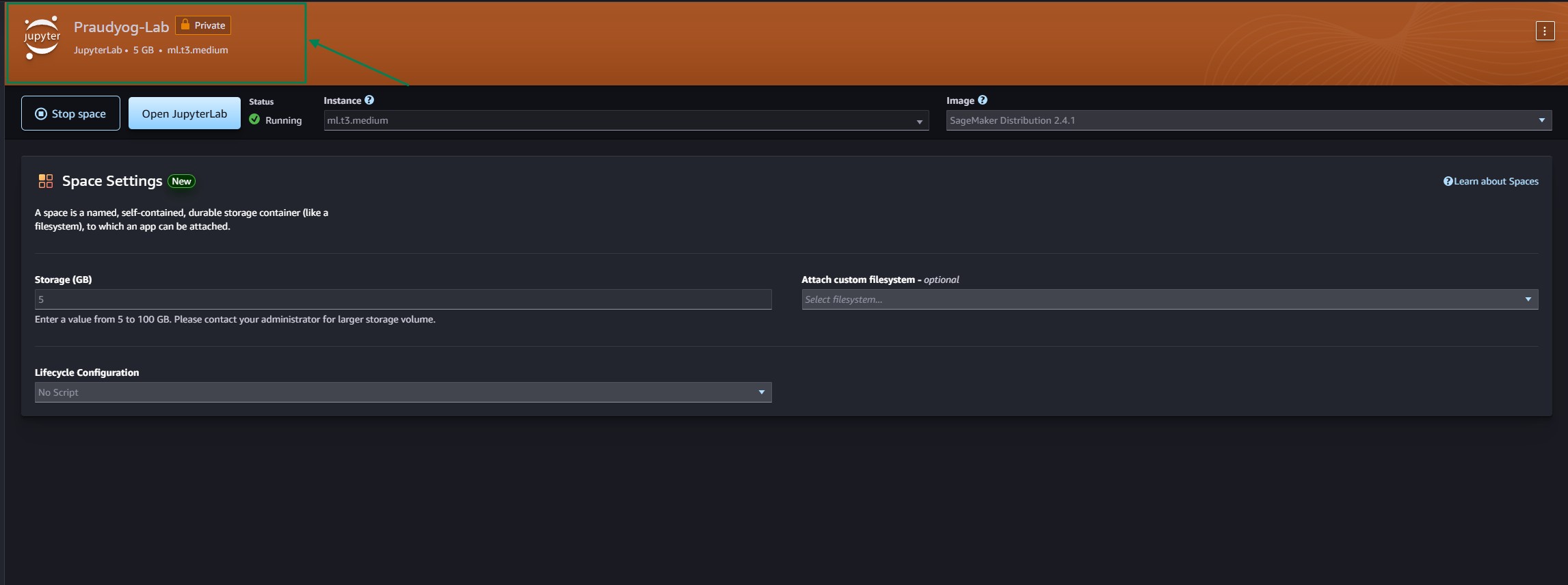Stop the running space
Screen dimensions: 1568x585
[x=70, y=113]
